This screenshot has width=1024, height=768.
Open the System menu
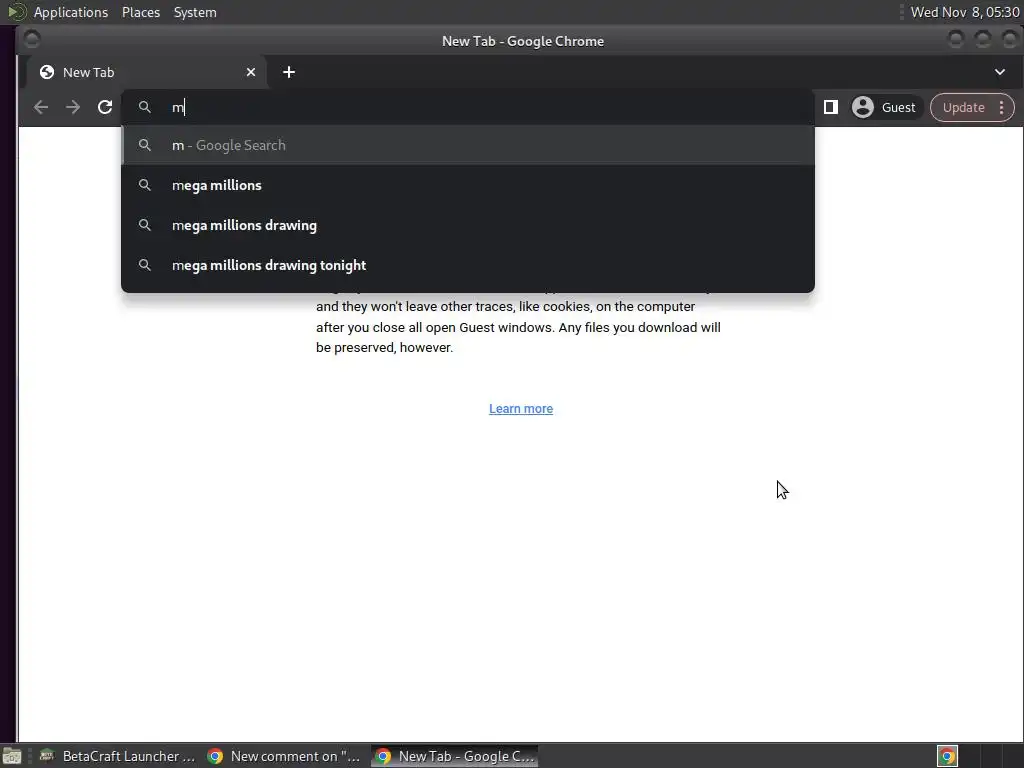coord(195,12)
